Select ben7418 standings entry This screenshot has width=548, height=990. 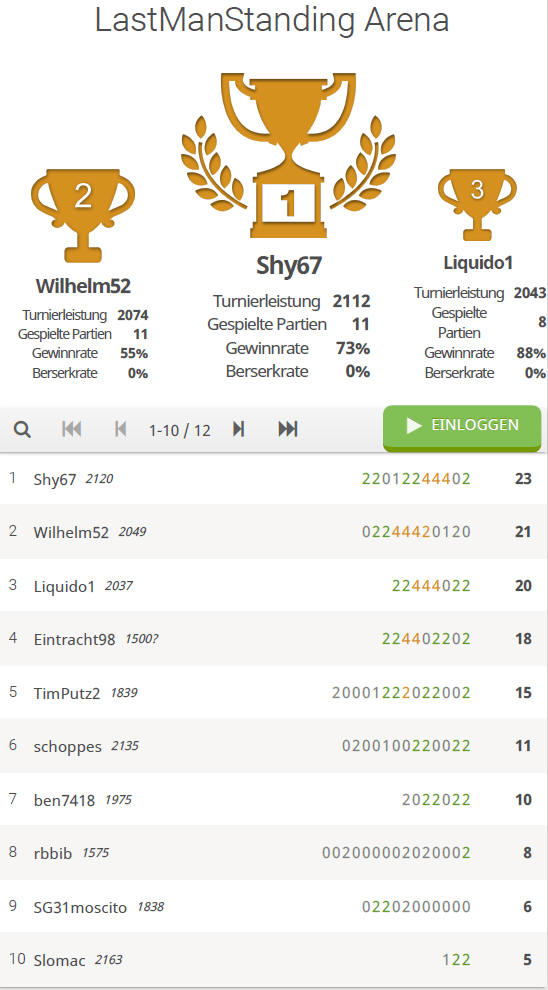(x=274, y=800)
